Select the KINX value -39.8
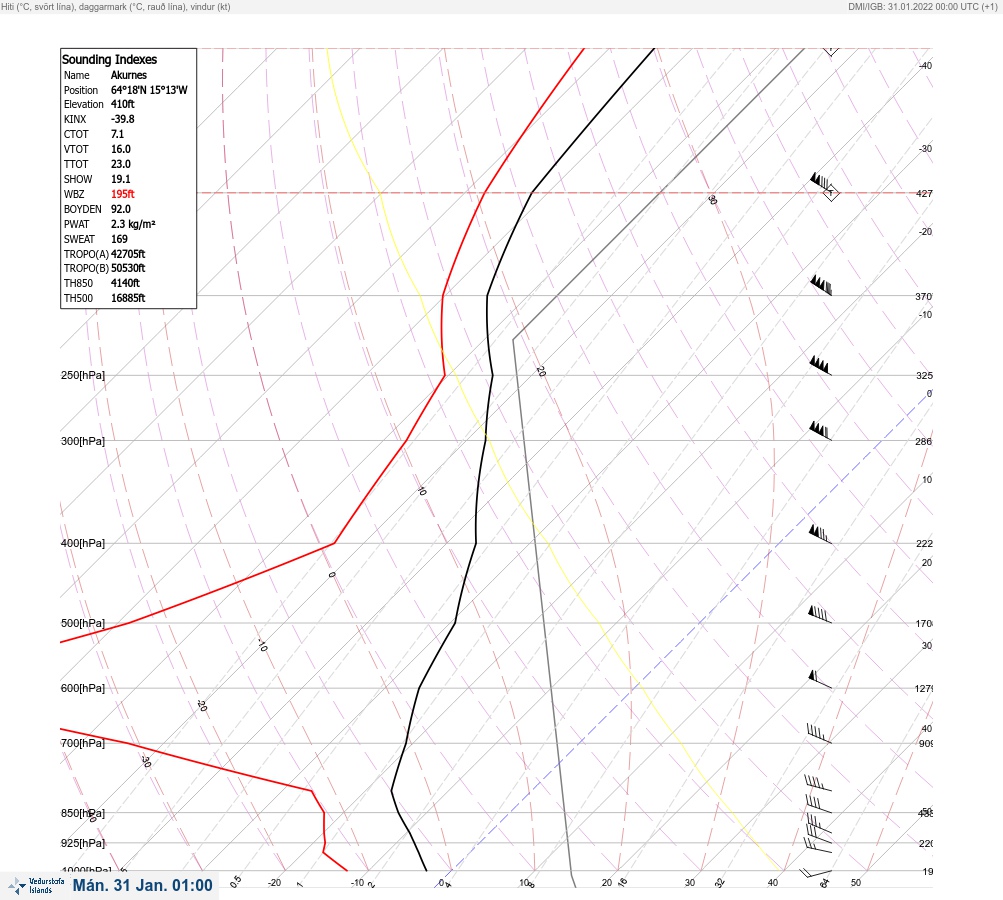 tap(123, 119)
